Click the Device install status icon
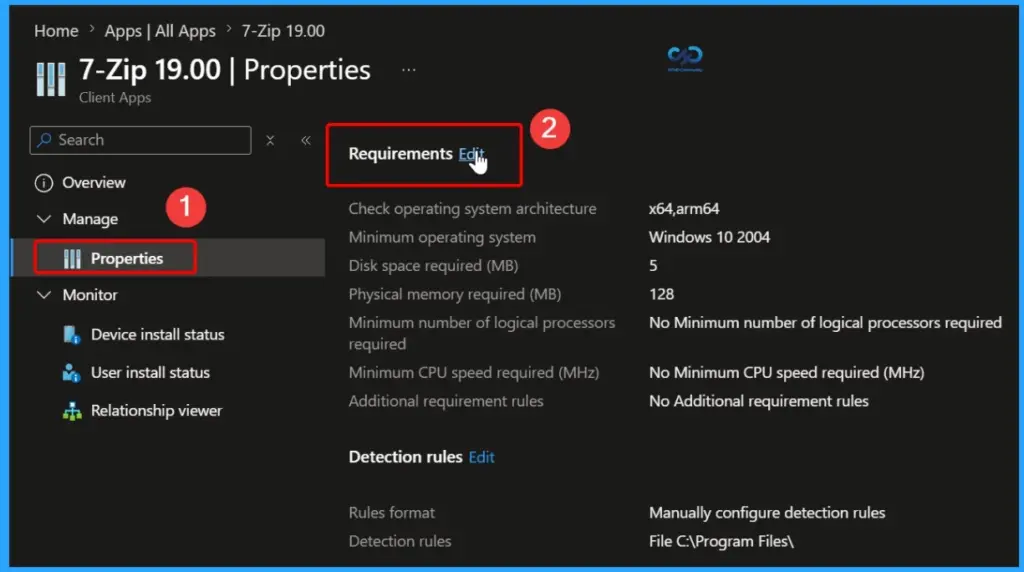Screen dimensions: 1024x572 [72, 335]
